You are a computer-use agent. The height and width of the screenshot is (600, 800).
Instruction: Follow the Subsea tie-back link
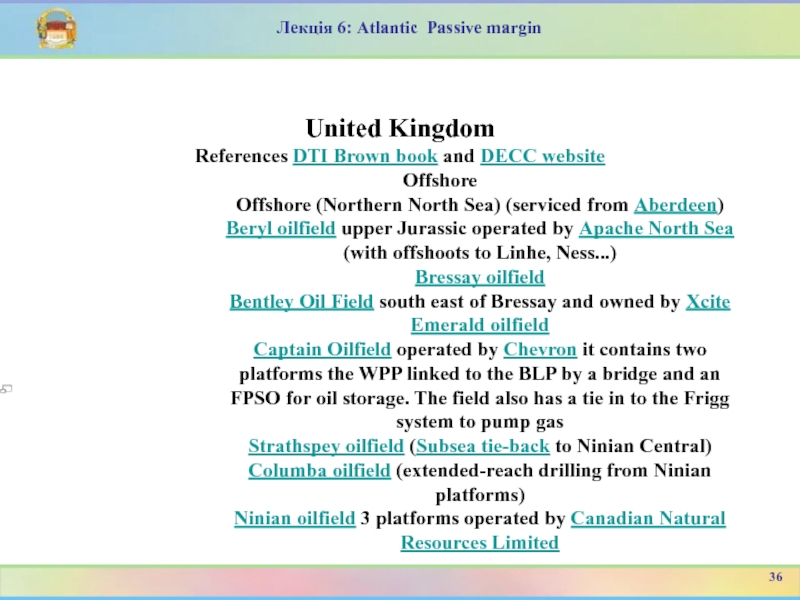(483, 446)
